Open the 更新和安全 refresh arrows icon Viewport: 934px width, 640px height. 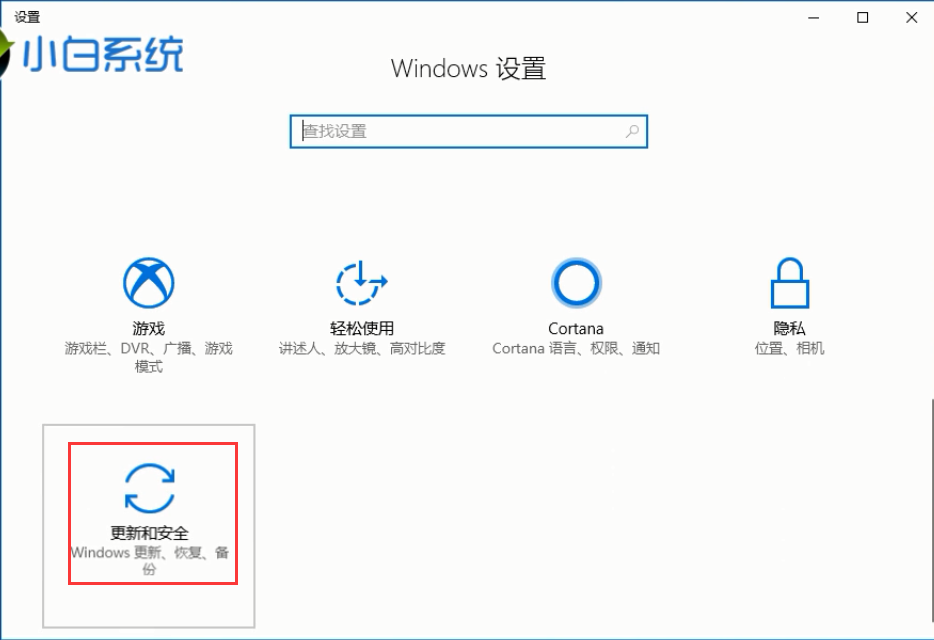pos(150,488)
